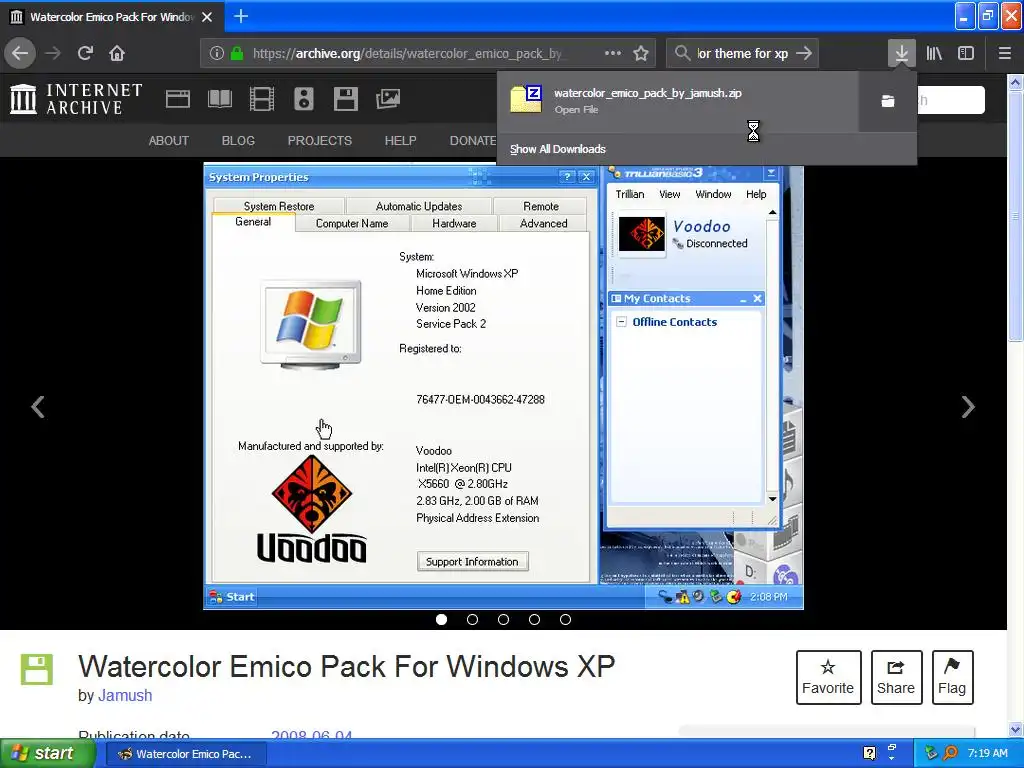Open the Library toolbar icon

tap(934, 54)
